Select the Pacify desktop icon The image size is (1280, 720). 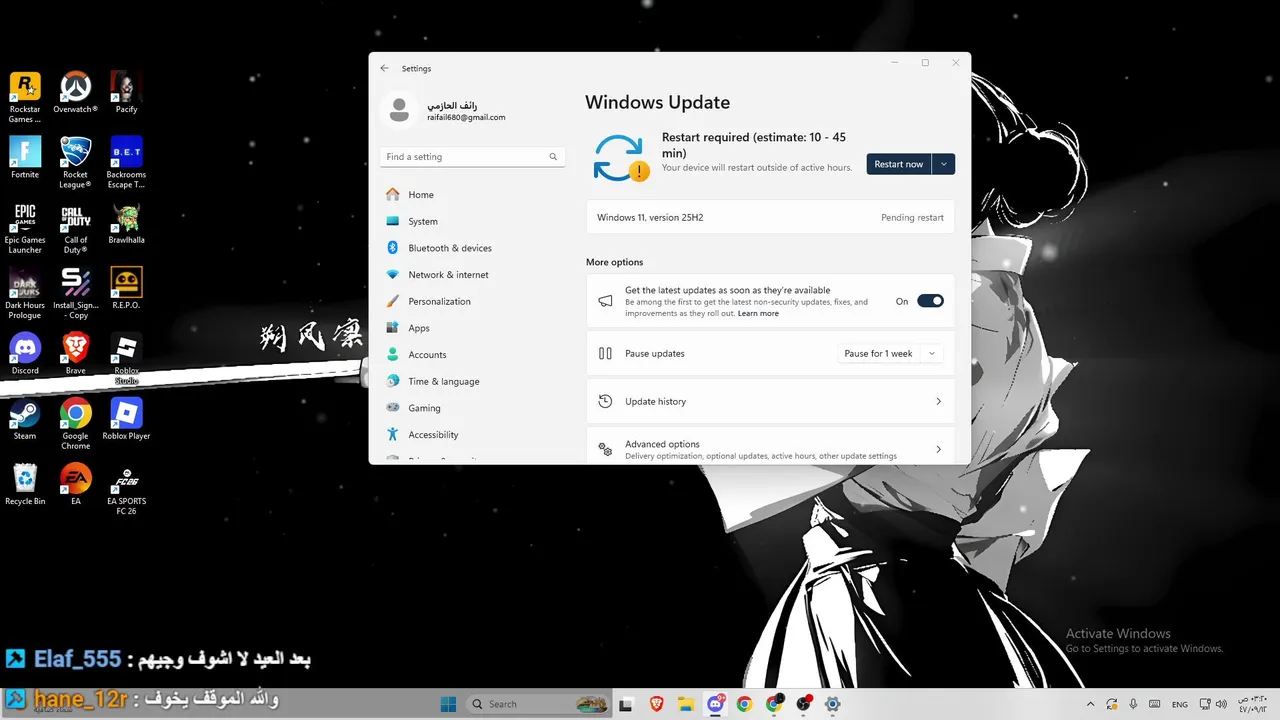(x=126, y=92)
